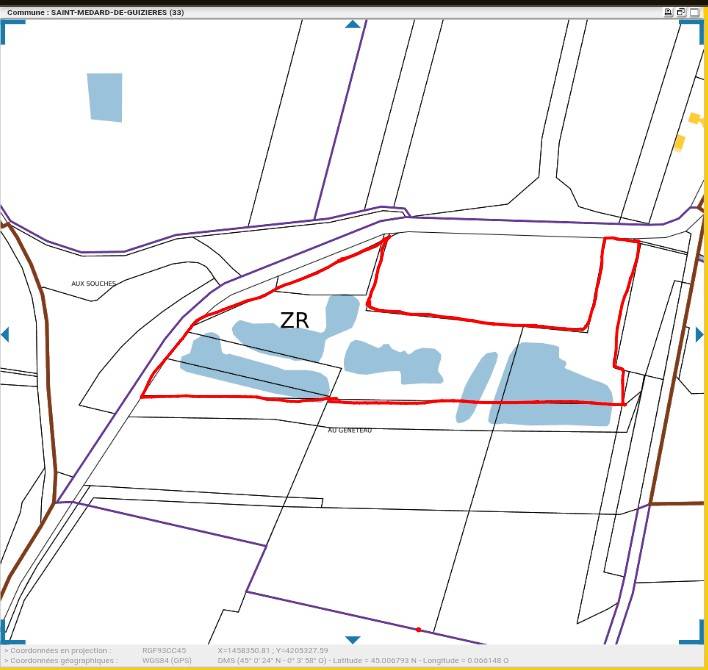The width and height of the screenshot is (708, 670).
Task: Click the red point on the lower purple line
Action: coord(418,630)
